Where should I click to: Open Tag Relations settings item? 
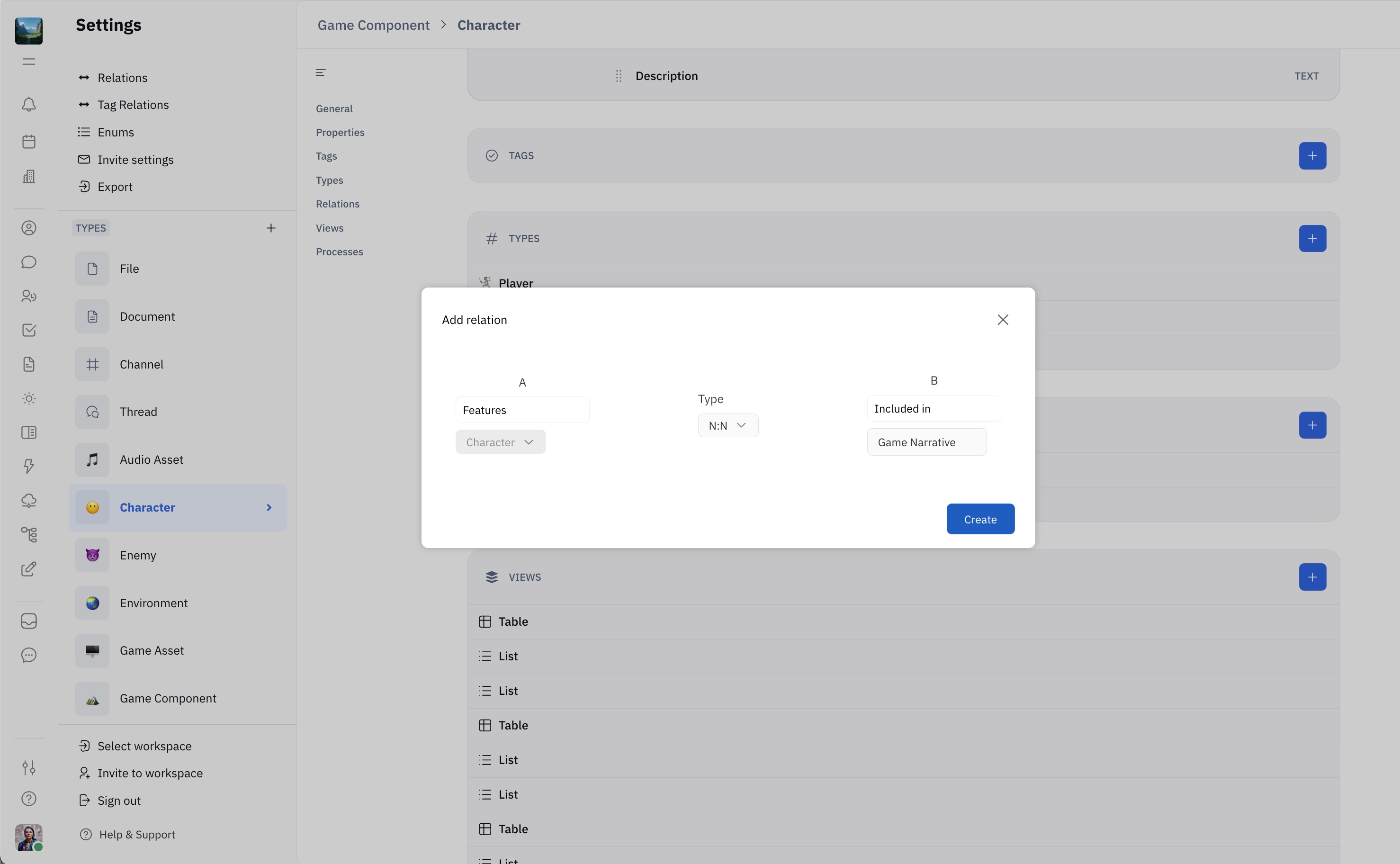(133, 105)
